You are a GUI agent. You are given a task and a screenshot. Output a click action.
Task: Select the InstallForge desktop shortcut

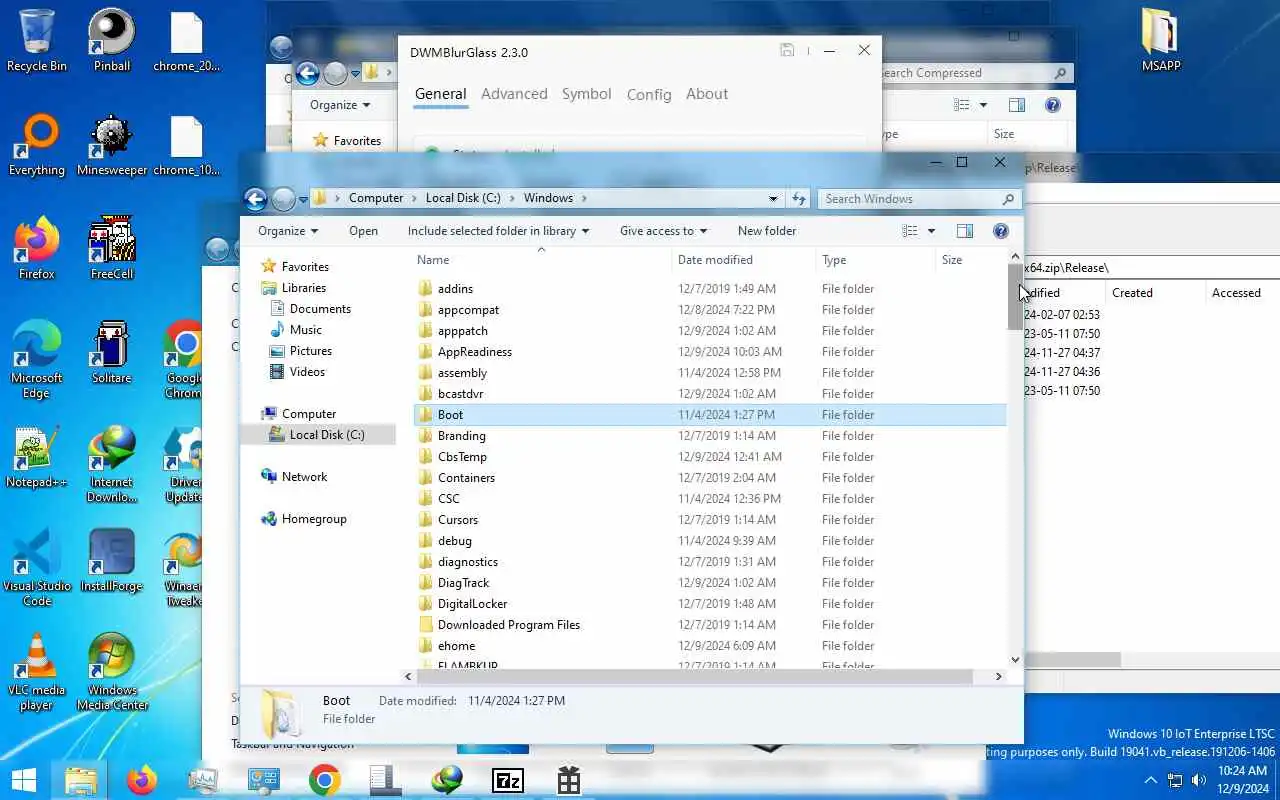coord(112,561)
